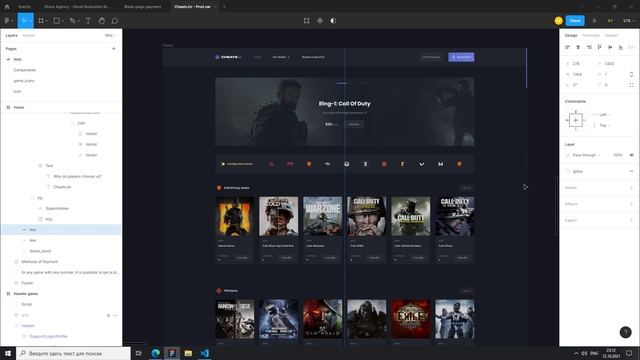
Task: Start presentation with the play icon
Action: click(594, 21)
